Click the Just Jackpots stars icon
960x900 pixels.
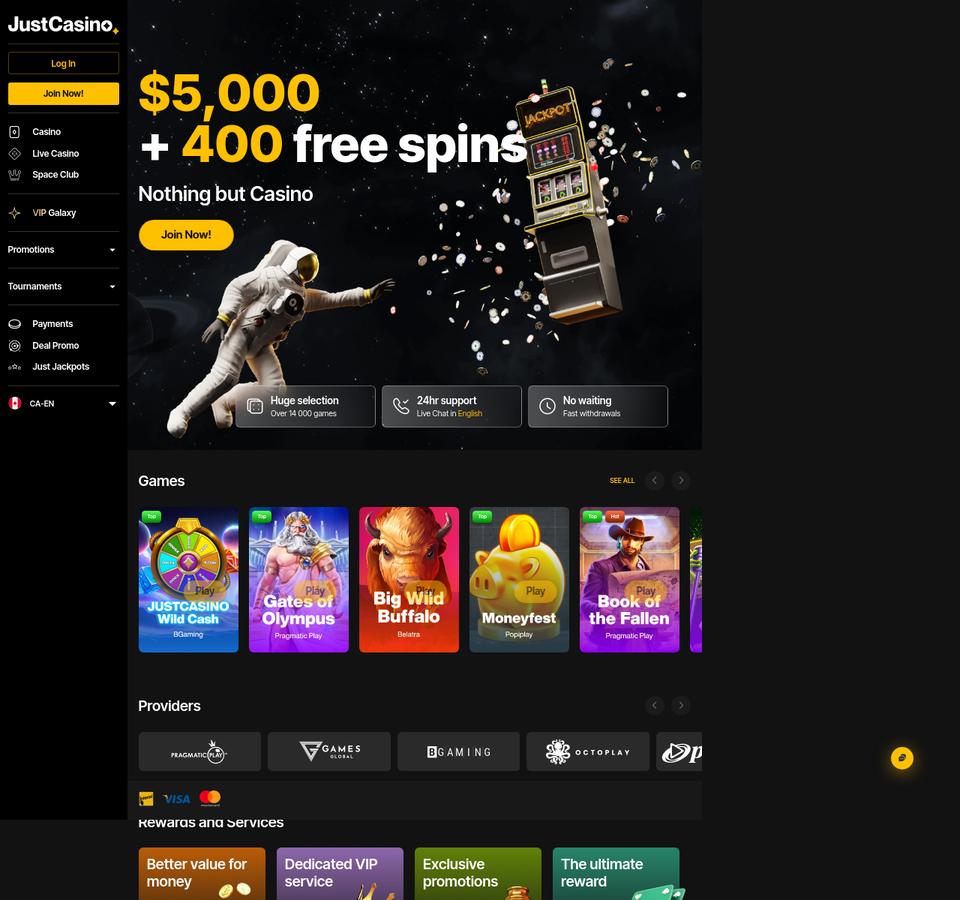(x=15, y=367)
